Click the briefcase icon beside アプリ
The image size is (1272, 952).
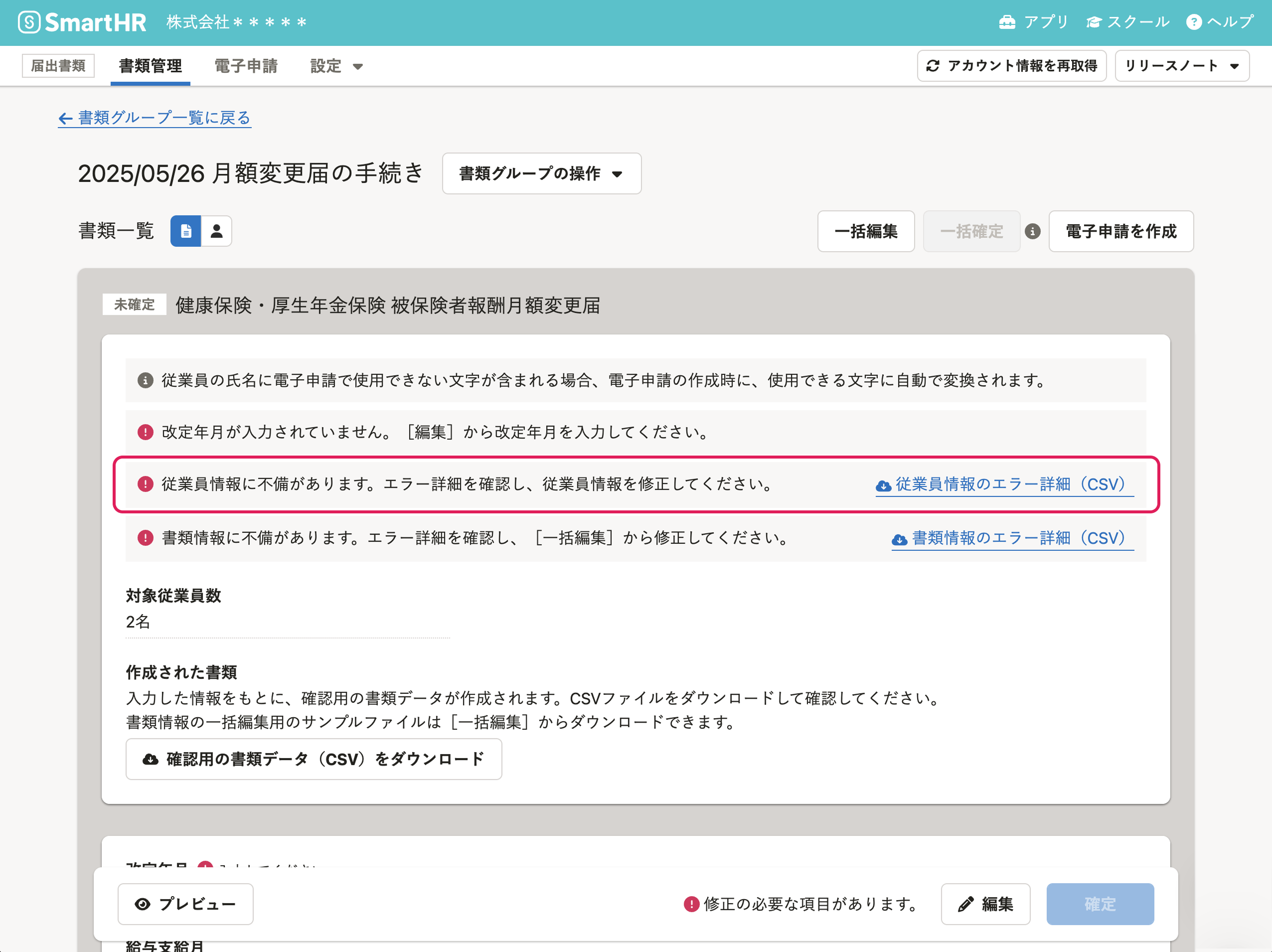(1007, 22)
